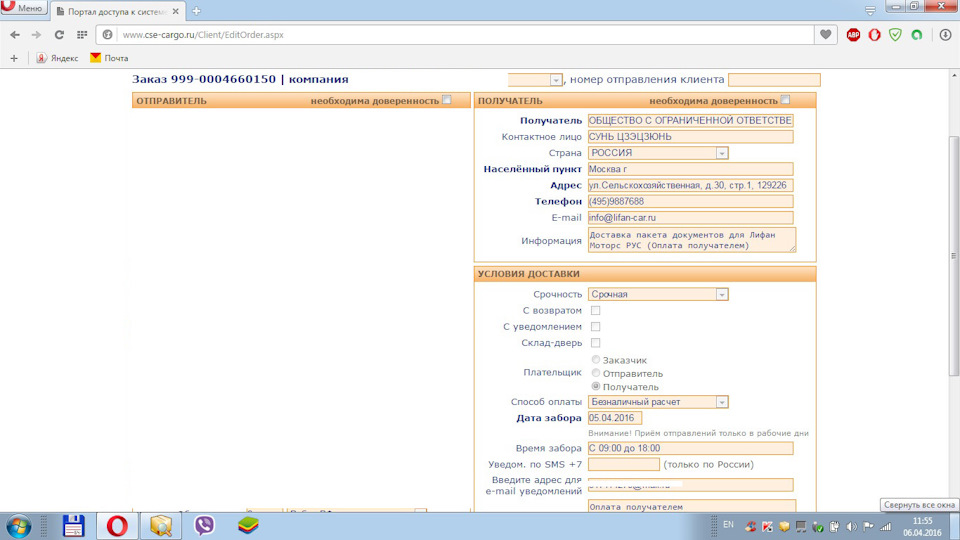
Task: Open Viber from the taskbar
Action: [204, 526]
